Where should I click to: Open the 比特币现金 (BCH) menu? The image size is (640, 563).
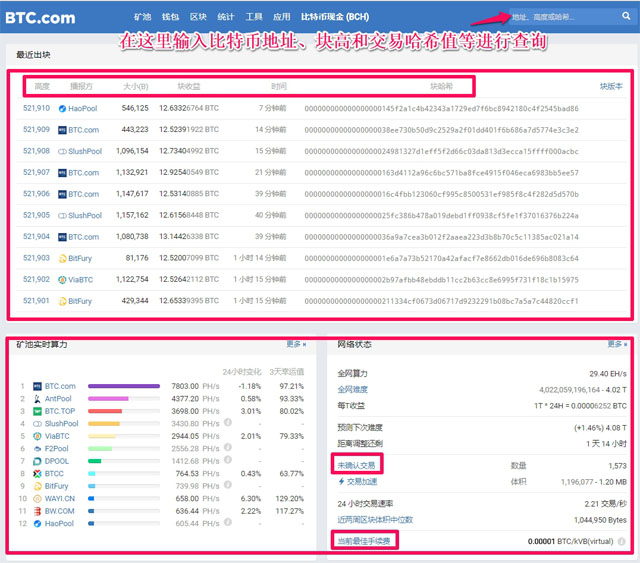point(335,17)
